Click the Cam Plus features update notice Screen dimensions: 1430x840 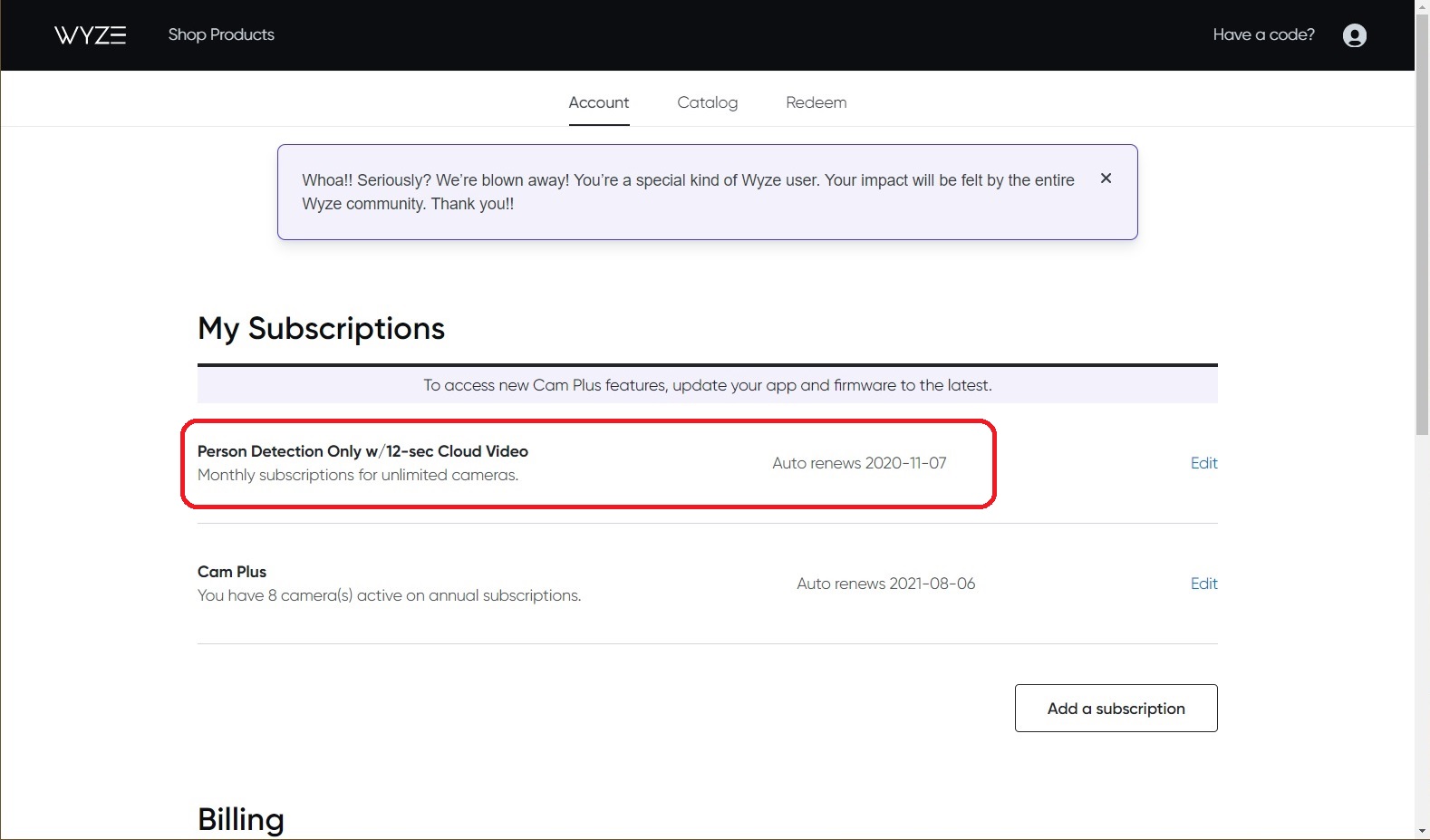pos(708,385)
